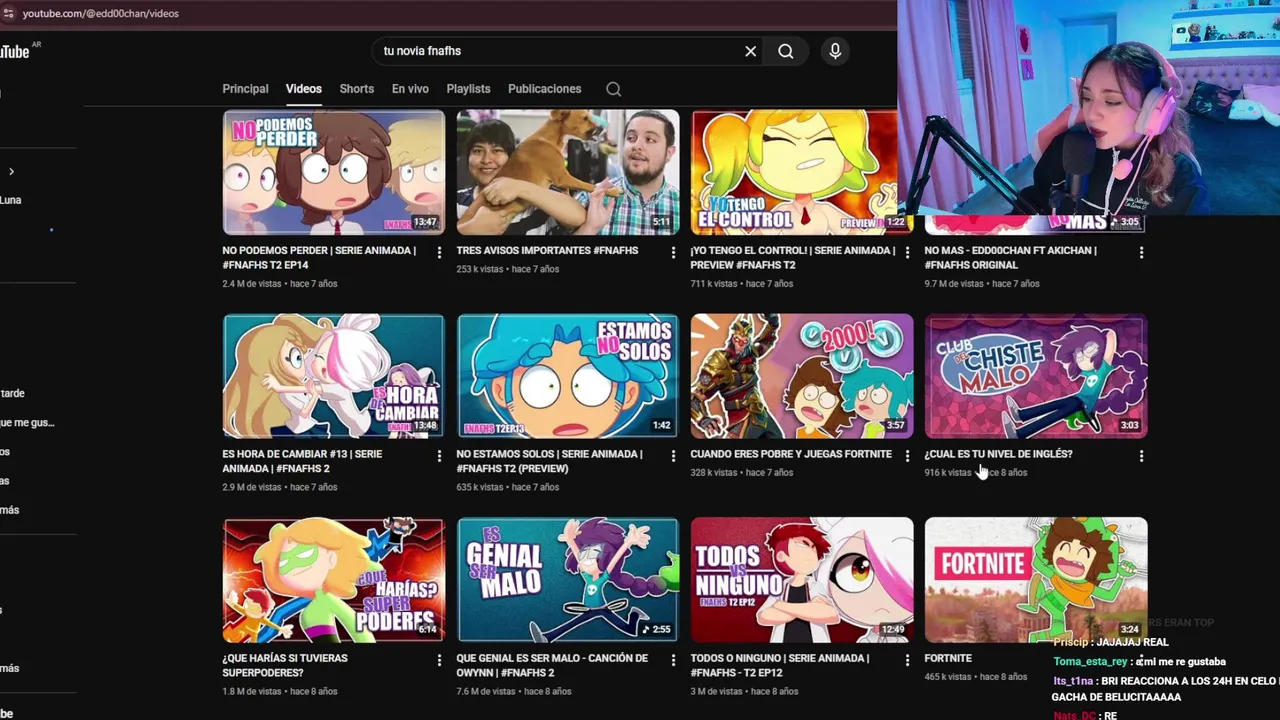This screenshot has width=1280, height=720.
Task: Open title link QUE GENIAL ES SER MALO
Action: coord(552,665)
